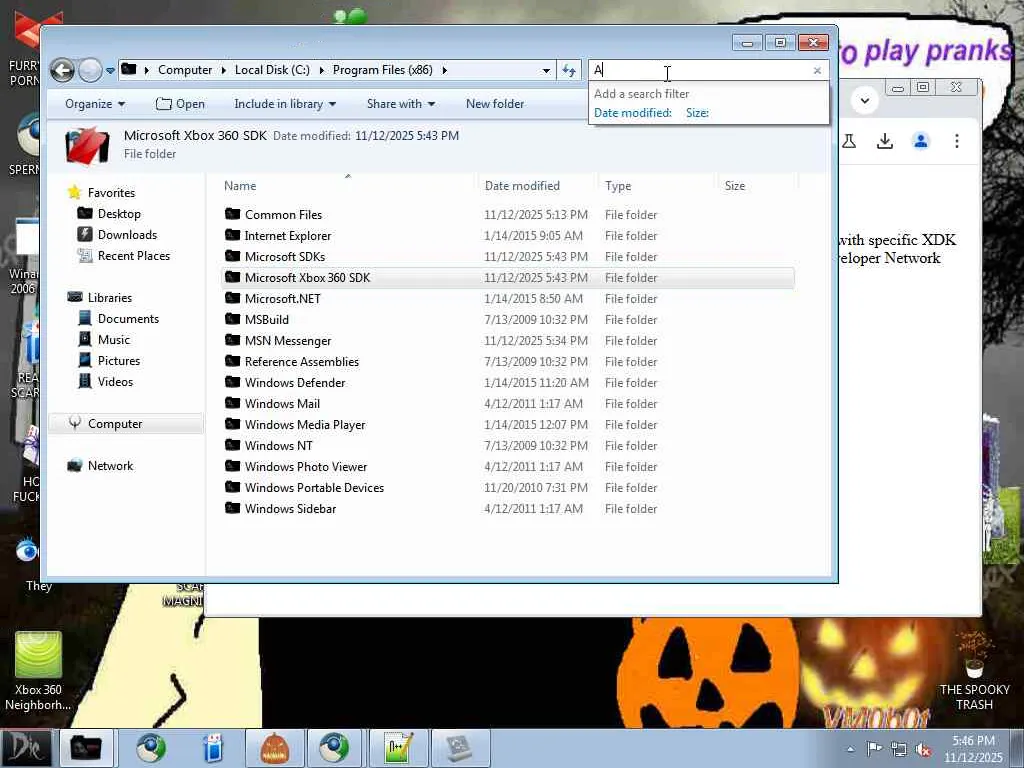Select the Windows Sidebar folder
The image size is (1024, 768).
tap(290, 509)
